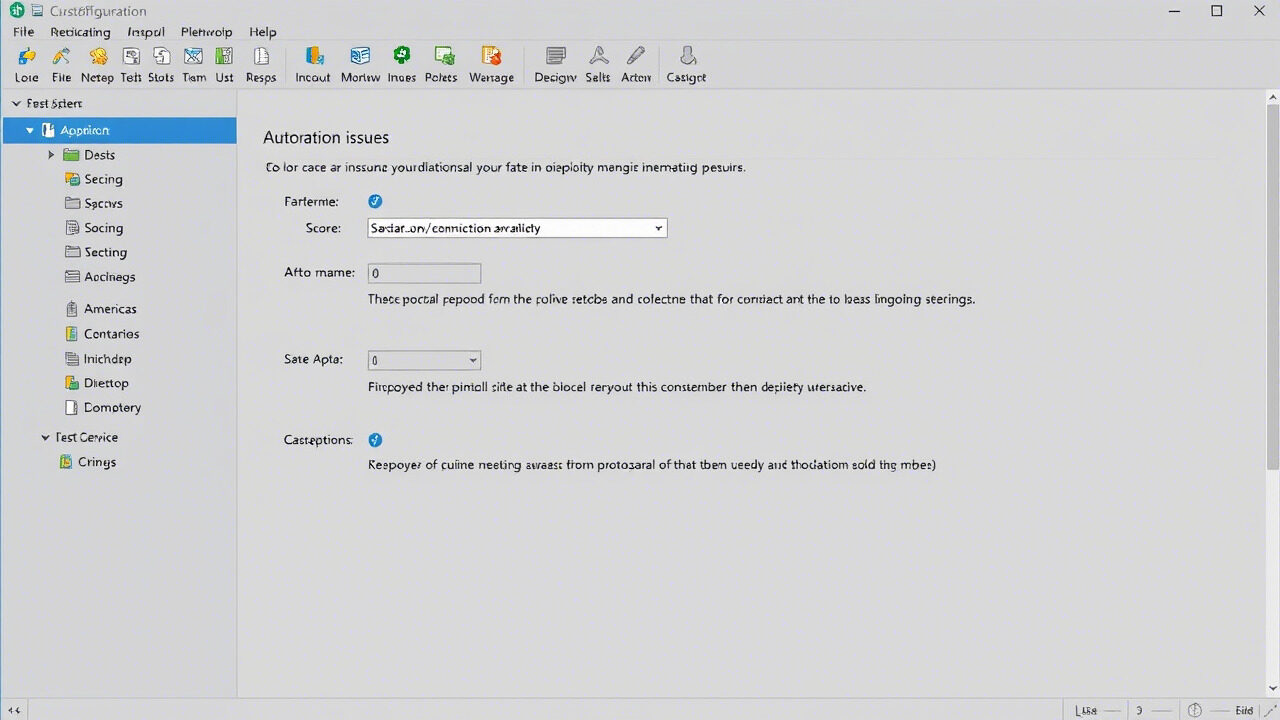Click the icon beside Contarios
The image size is (1280, 720).
[x=72, y=334]
